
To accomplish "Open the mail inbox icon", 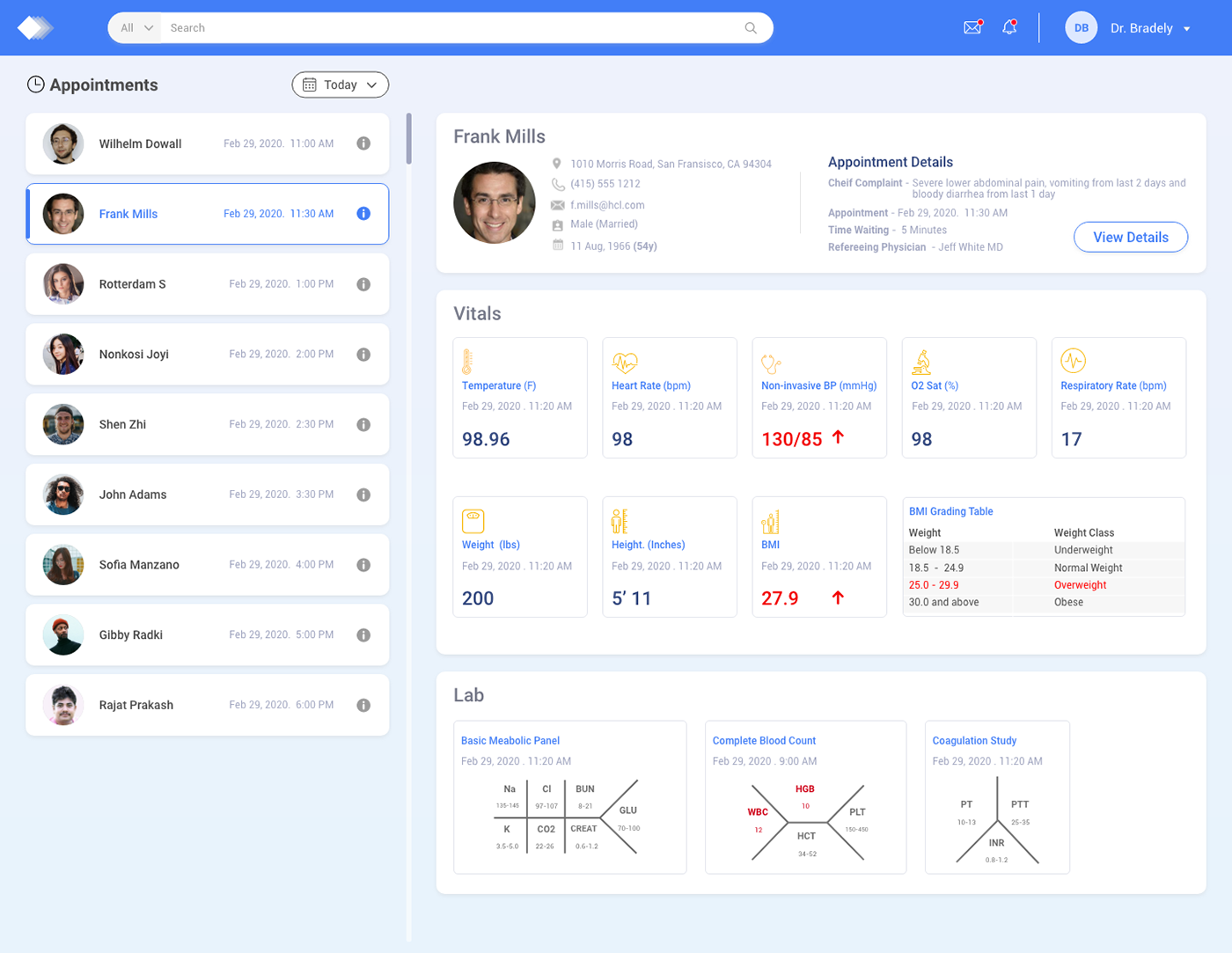I will [x=972, y=27].
